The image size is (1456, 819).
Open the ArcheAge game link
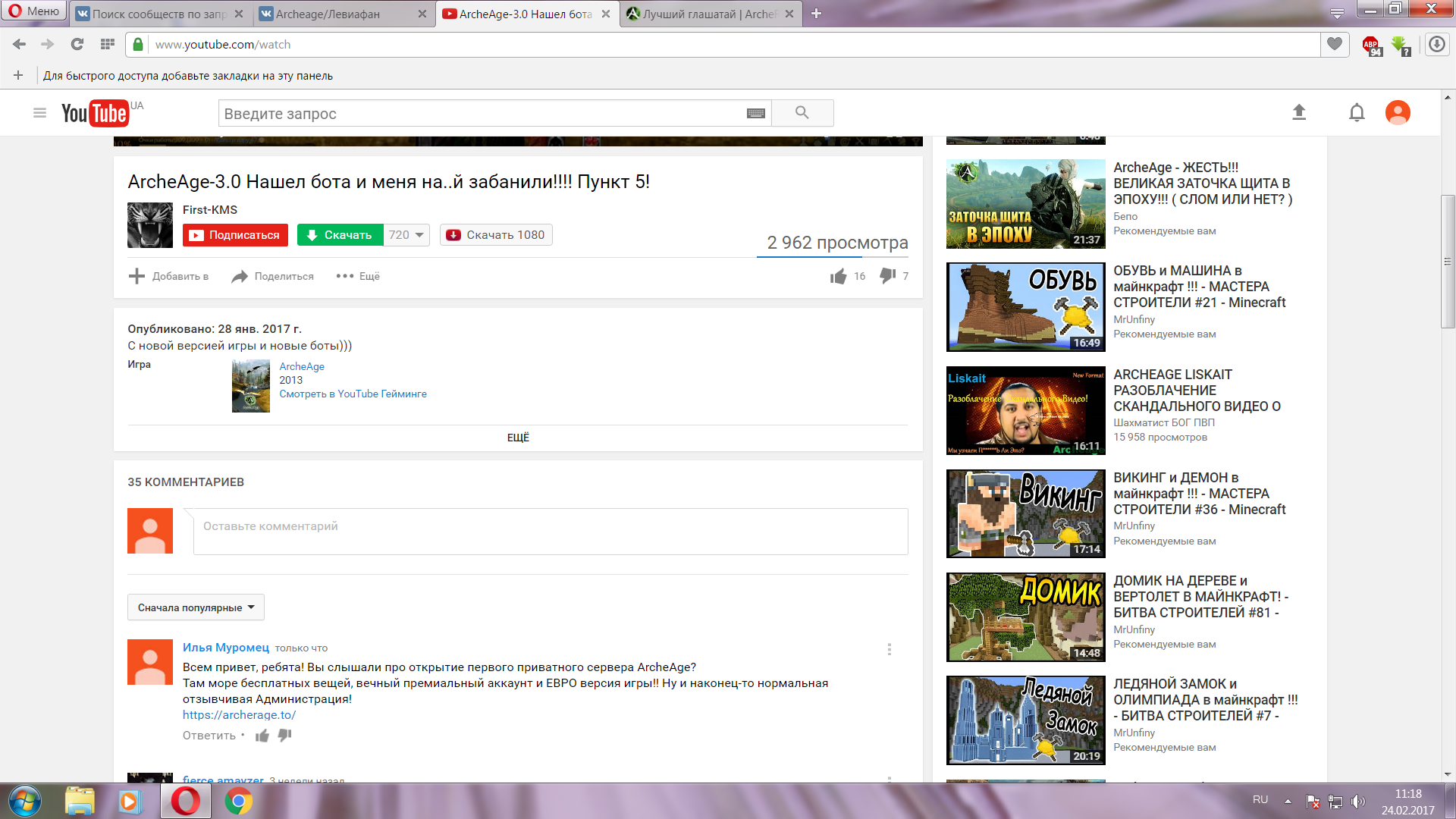[x=301, y=366]
